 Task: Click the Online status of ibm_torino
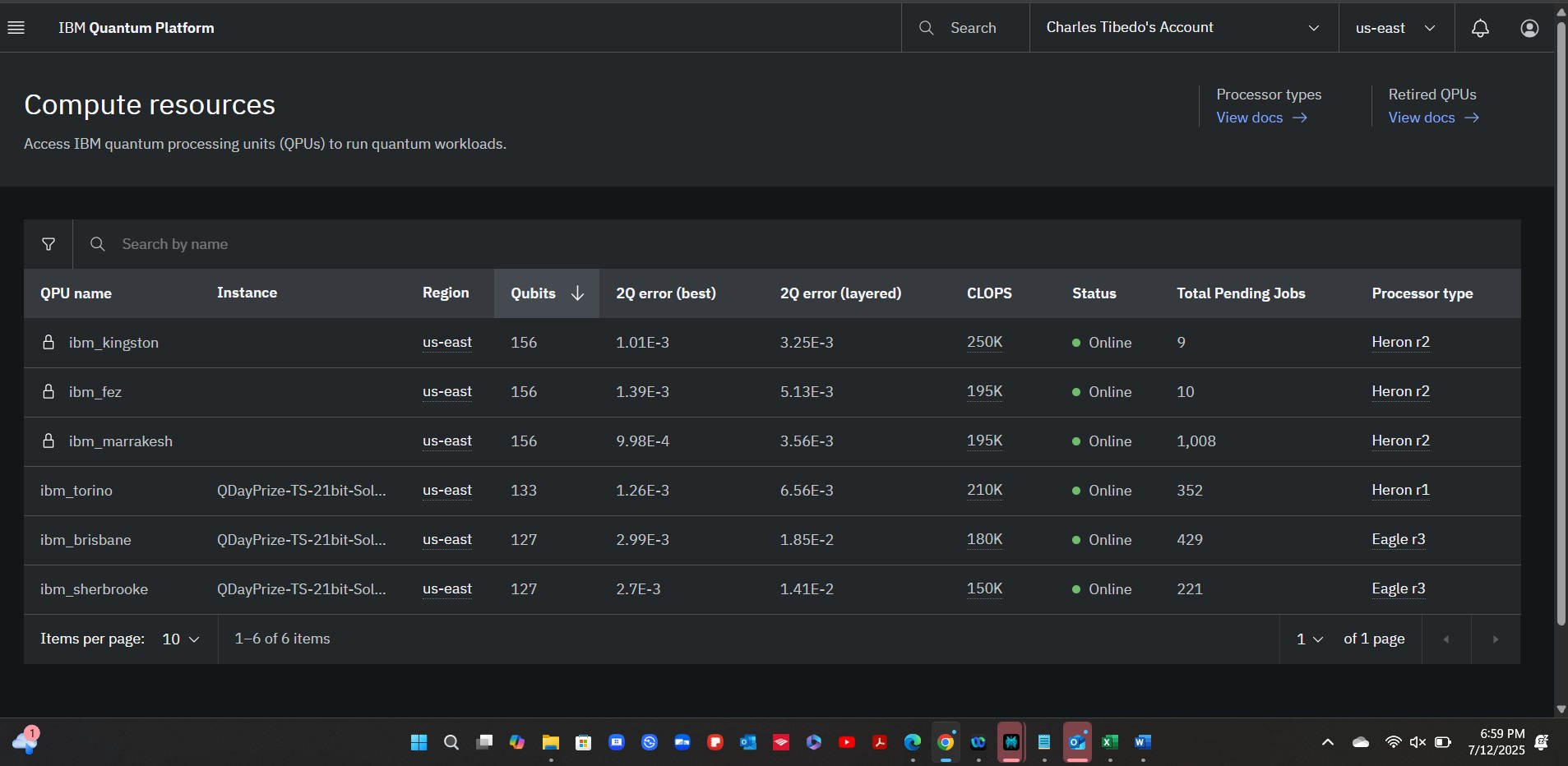1102,491
